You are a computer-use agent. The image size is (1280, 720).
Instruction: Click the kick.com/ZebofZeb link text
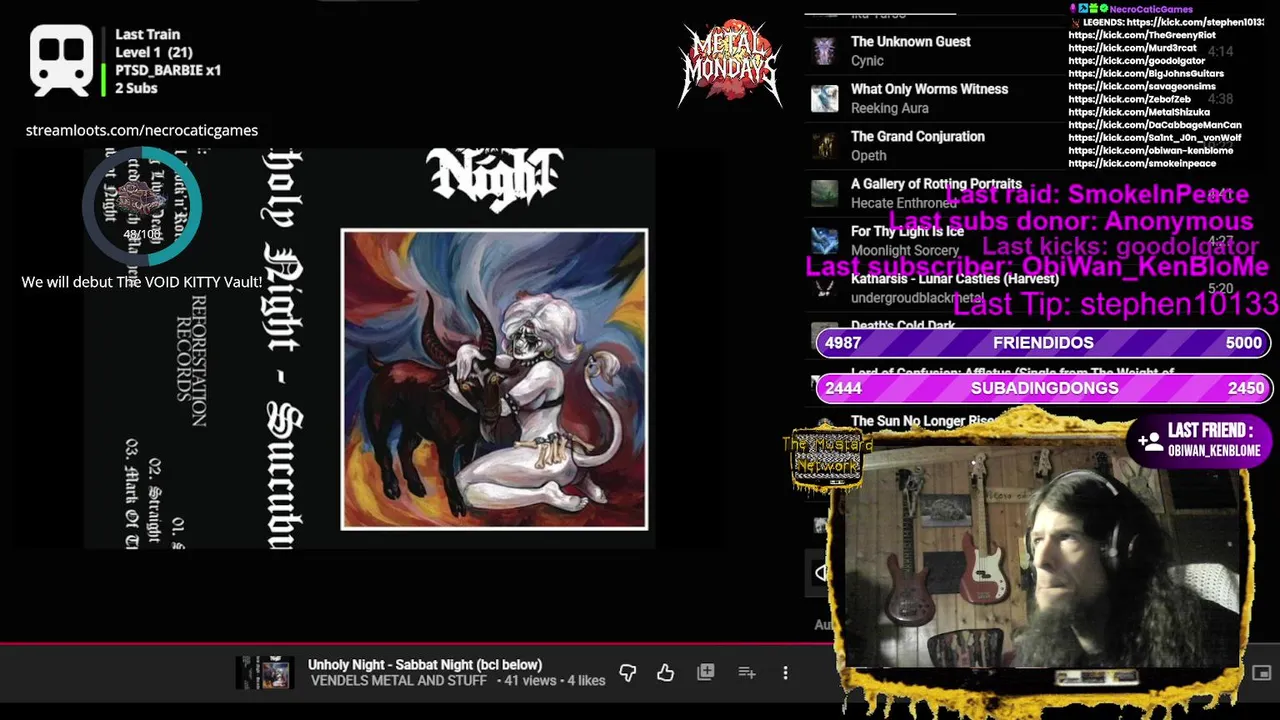[1129, 100]
